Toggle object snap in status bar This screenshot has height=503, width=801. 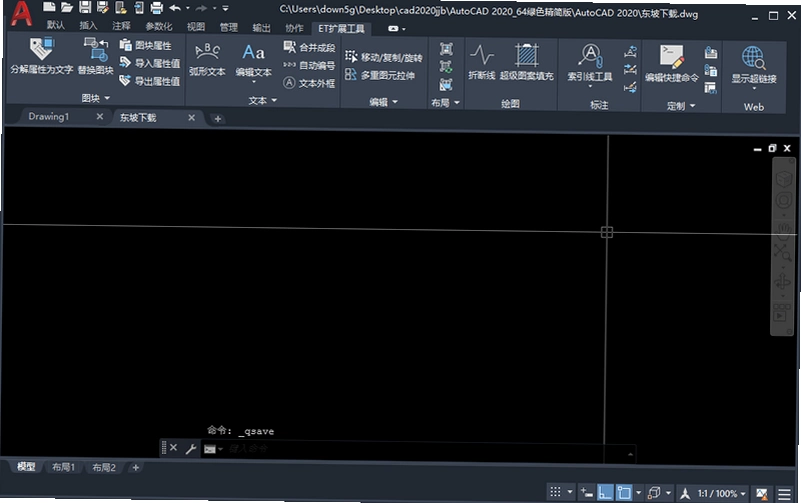pos(624,493)
